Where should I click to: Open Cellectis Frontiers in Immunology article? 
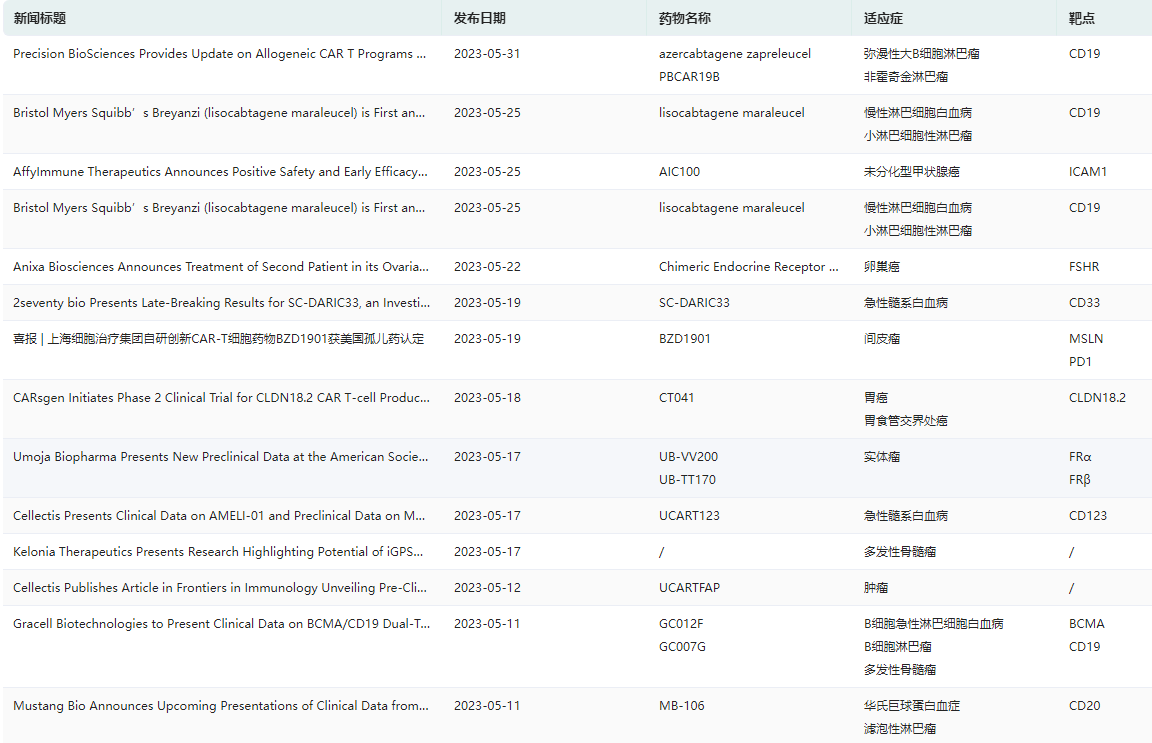click(x=220, y=588)
